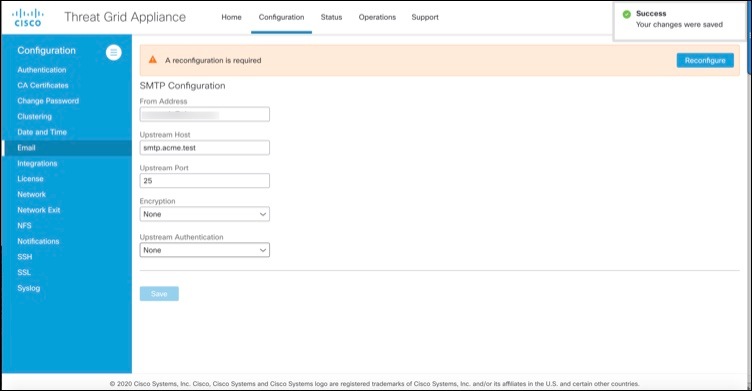Click the Threat Grid Appliance title
The height and width of the screenshot is (391, 752).
[x=125, y=17]
